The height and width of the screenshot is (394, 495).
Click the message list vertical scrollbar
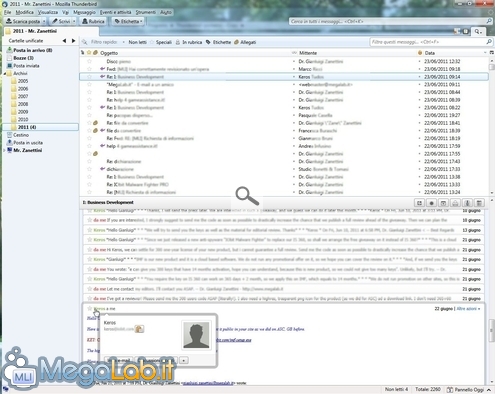(x=492, y=127)
